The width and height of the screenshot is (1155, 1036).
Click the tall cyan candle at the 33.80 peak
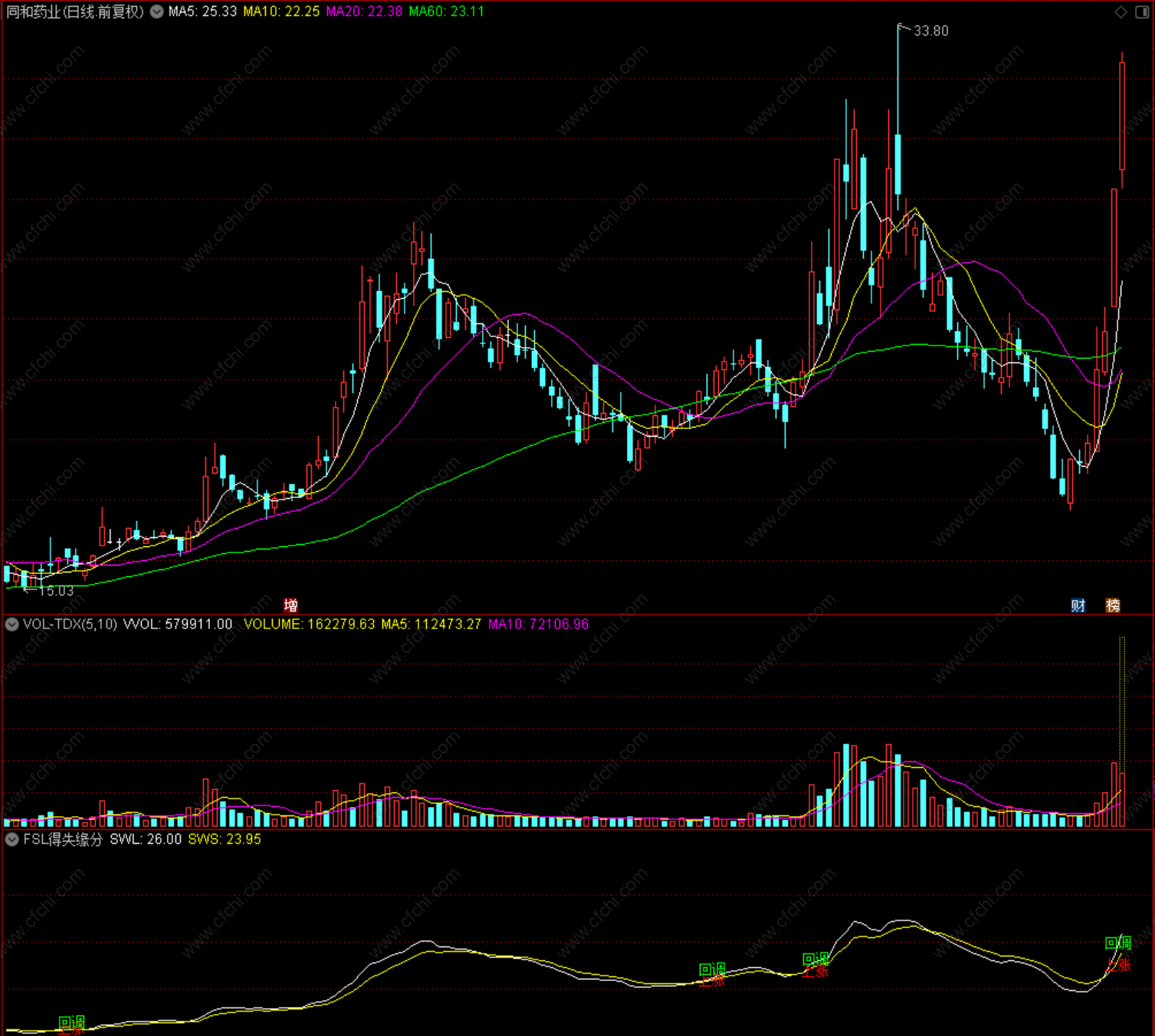(x=897, y=164)
